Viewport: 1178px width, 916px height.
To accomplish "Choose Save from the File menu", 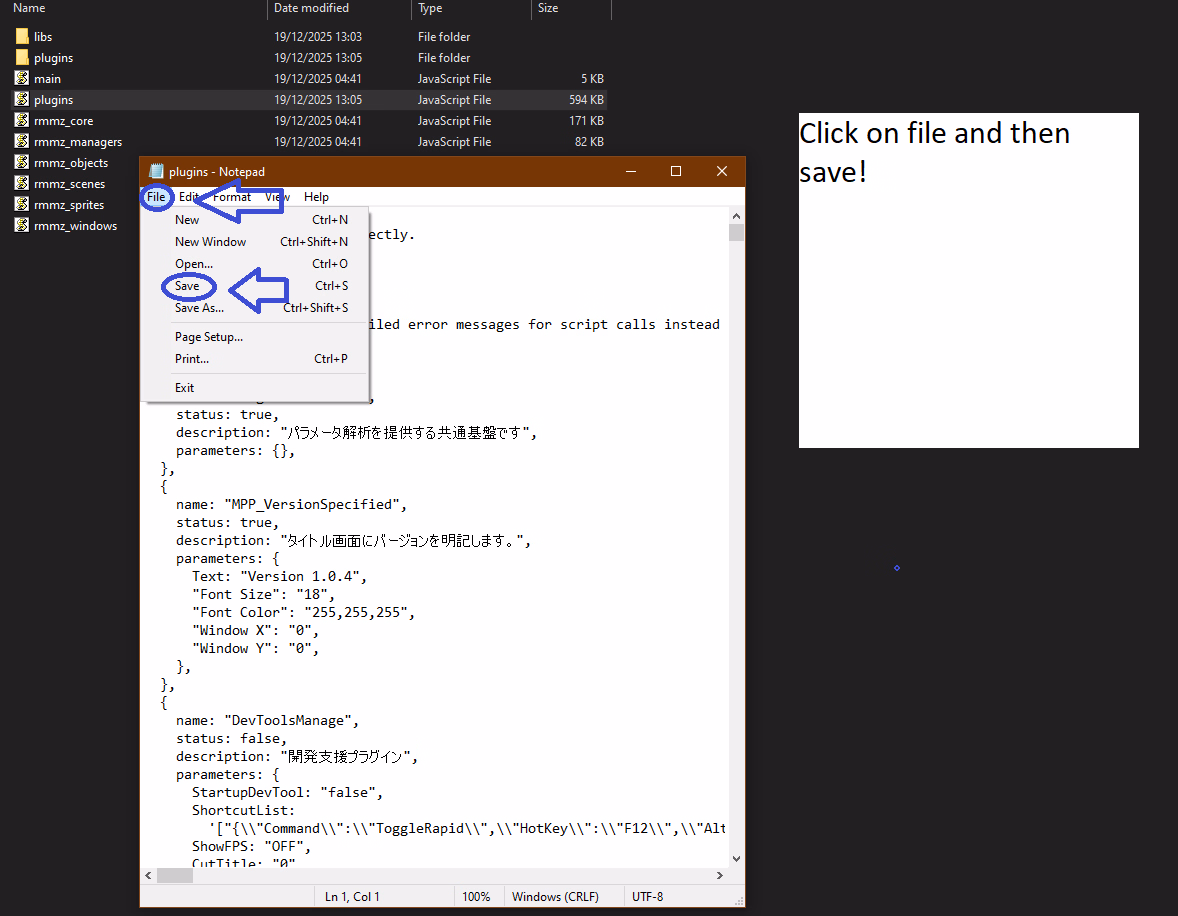I will (x=187, y=286).
